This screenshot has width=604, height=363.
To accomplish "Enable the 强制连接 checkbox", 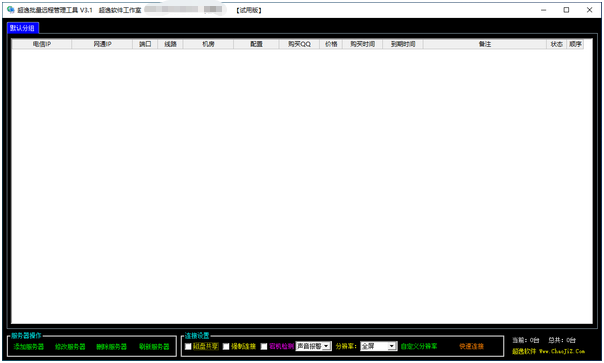I will 226,346.
